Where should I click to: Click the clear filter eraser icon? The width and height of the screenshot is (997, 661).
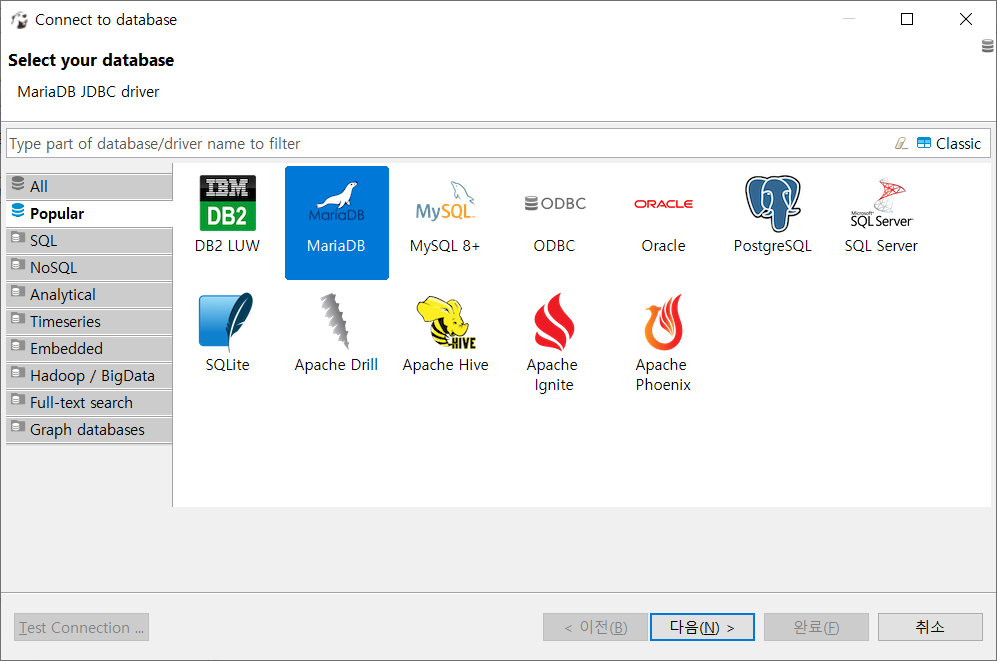point(901,143)
